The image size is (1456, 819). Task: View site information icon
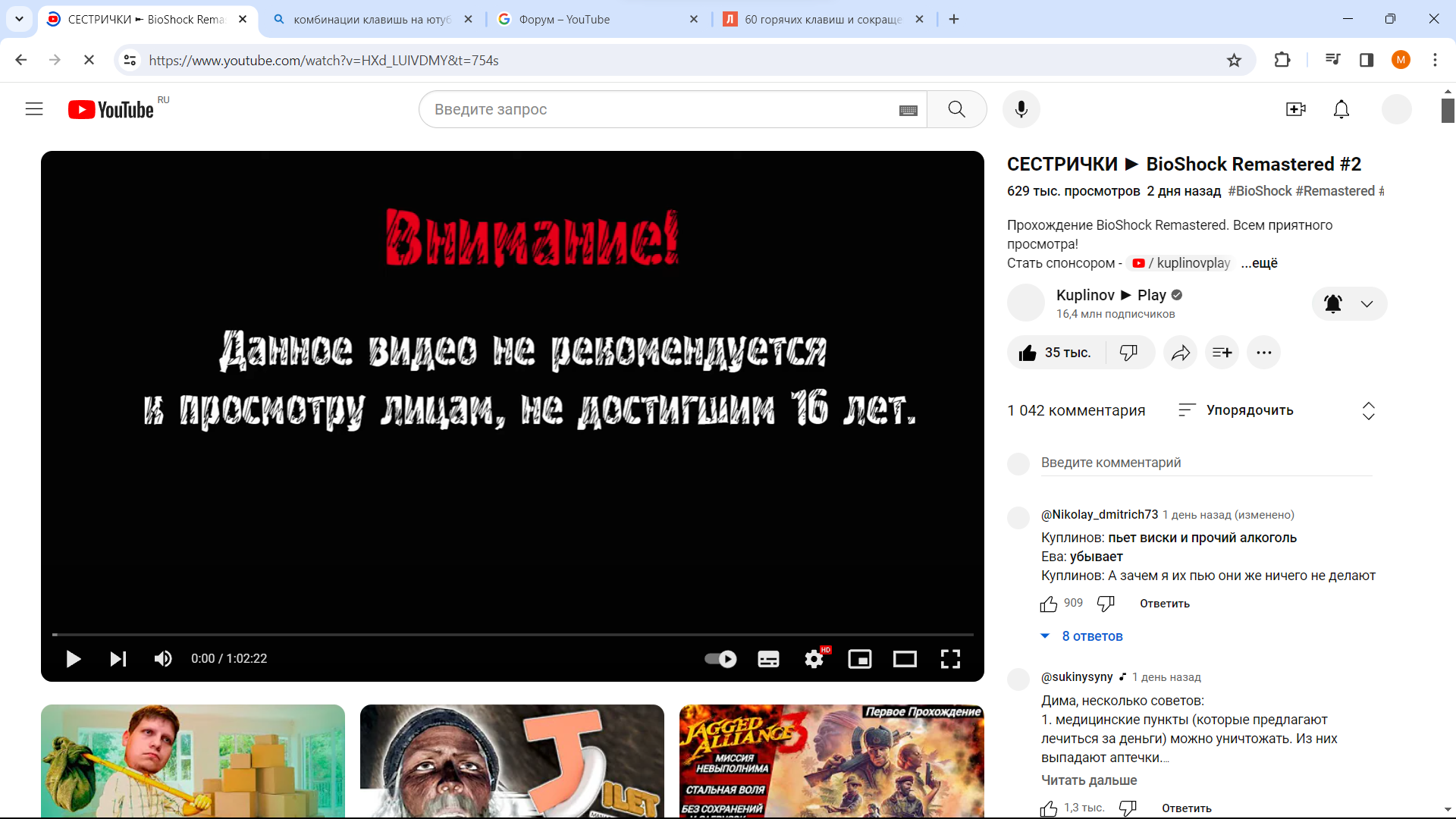pos(130,60)
